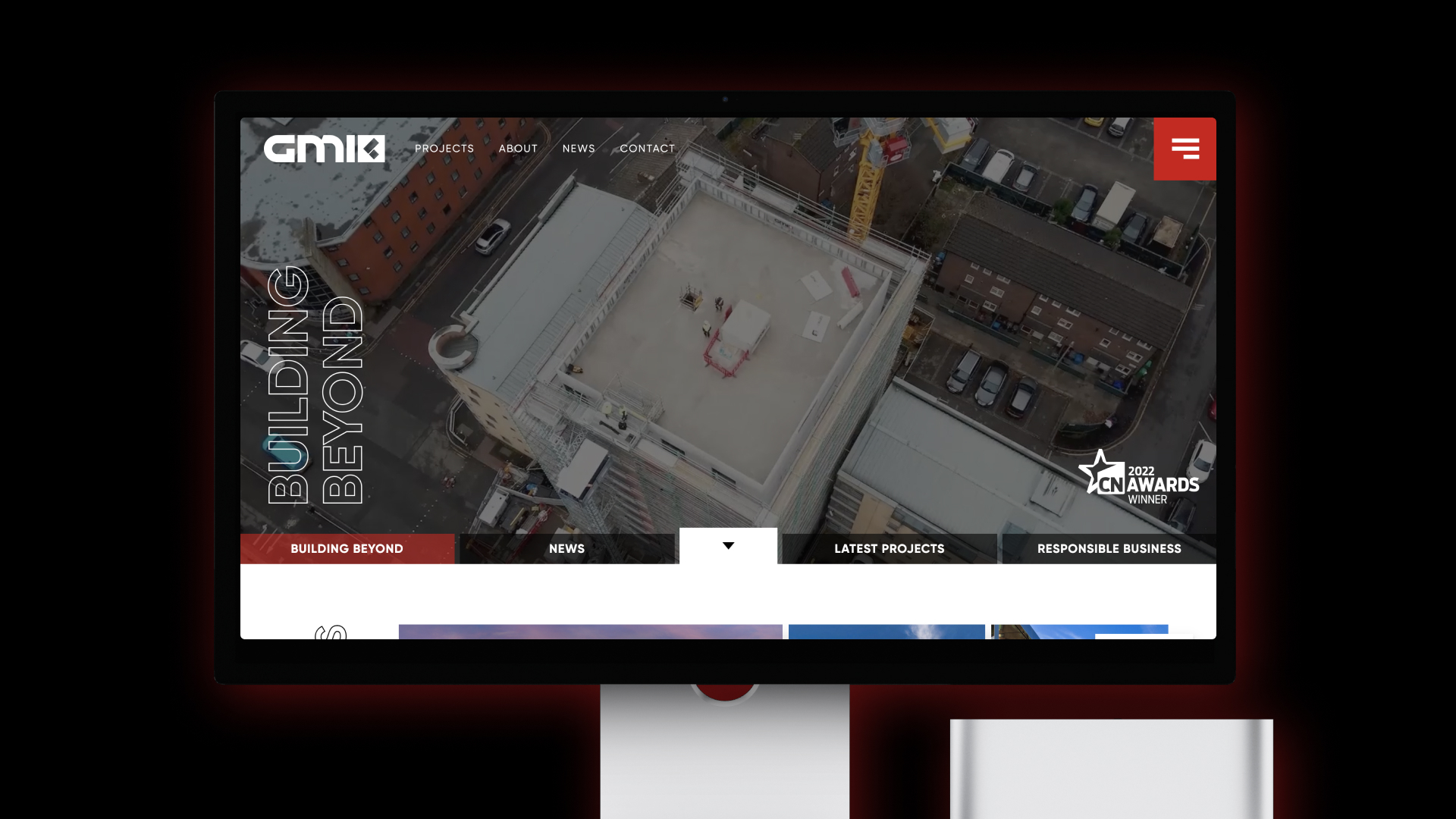Select the Latest Projects tab
The height and width of the screenshot is (819, 1456).
click(890, 548)
